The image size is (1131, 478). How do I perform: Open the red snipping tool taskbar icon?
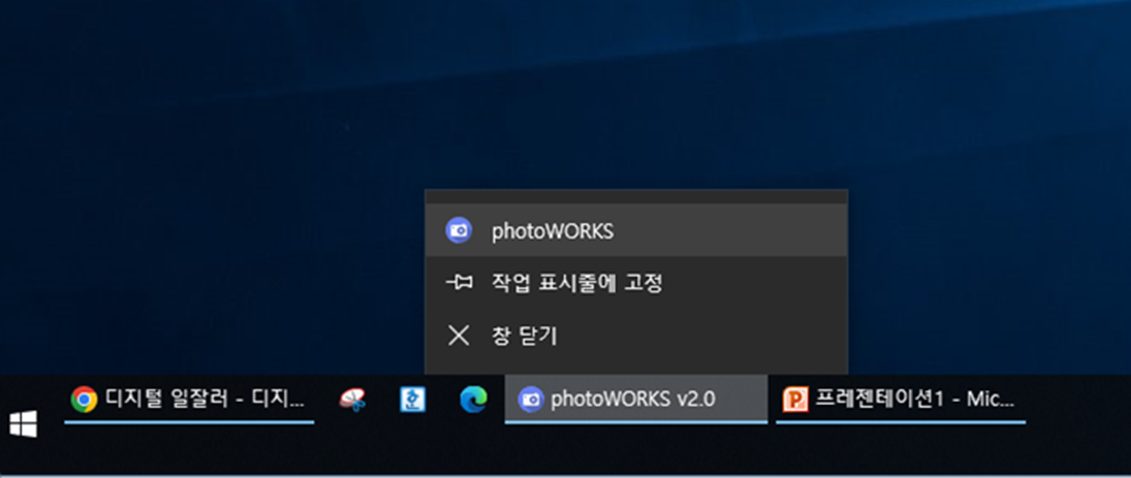(353, 399)
